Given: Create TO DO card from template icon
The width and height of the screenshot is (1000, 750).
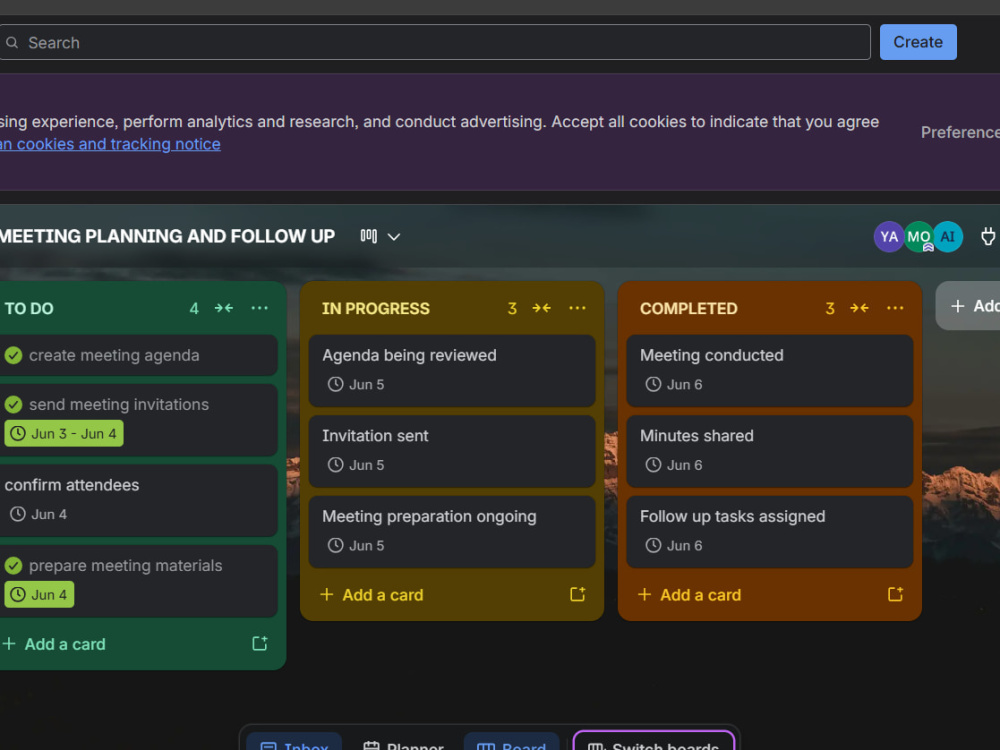Looking at the screenshot, I should point(260,643).
